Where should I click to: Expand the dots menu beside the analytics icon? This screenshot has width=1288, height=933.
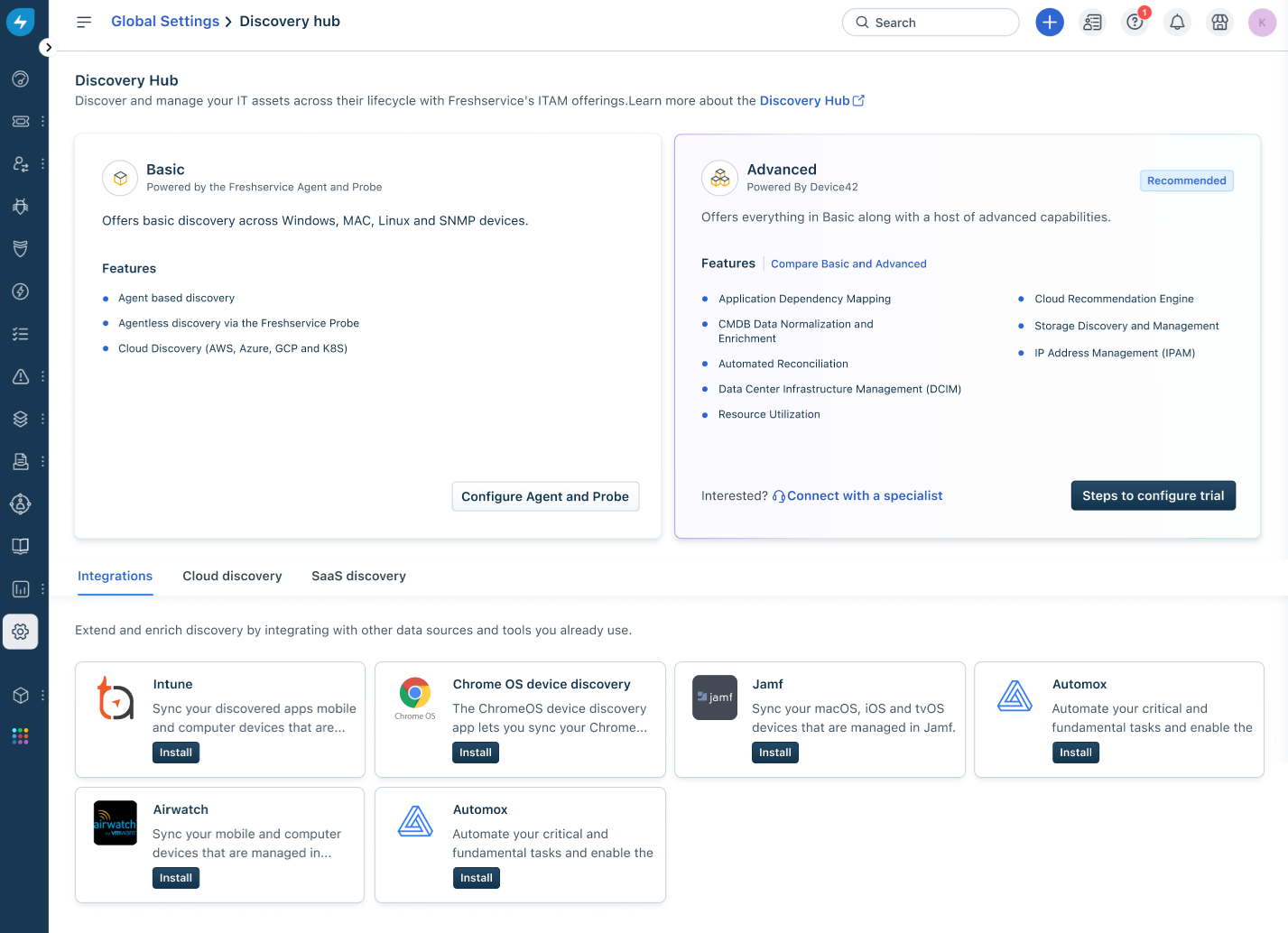[x=42, y=589]
